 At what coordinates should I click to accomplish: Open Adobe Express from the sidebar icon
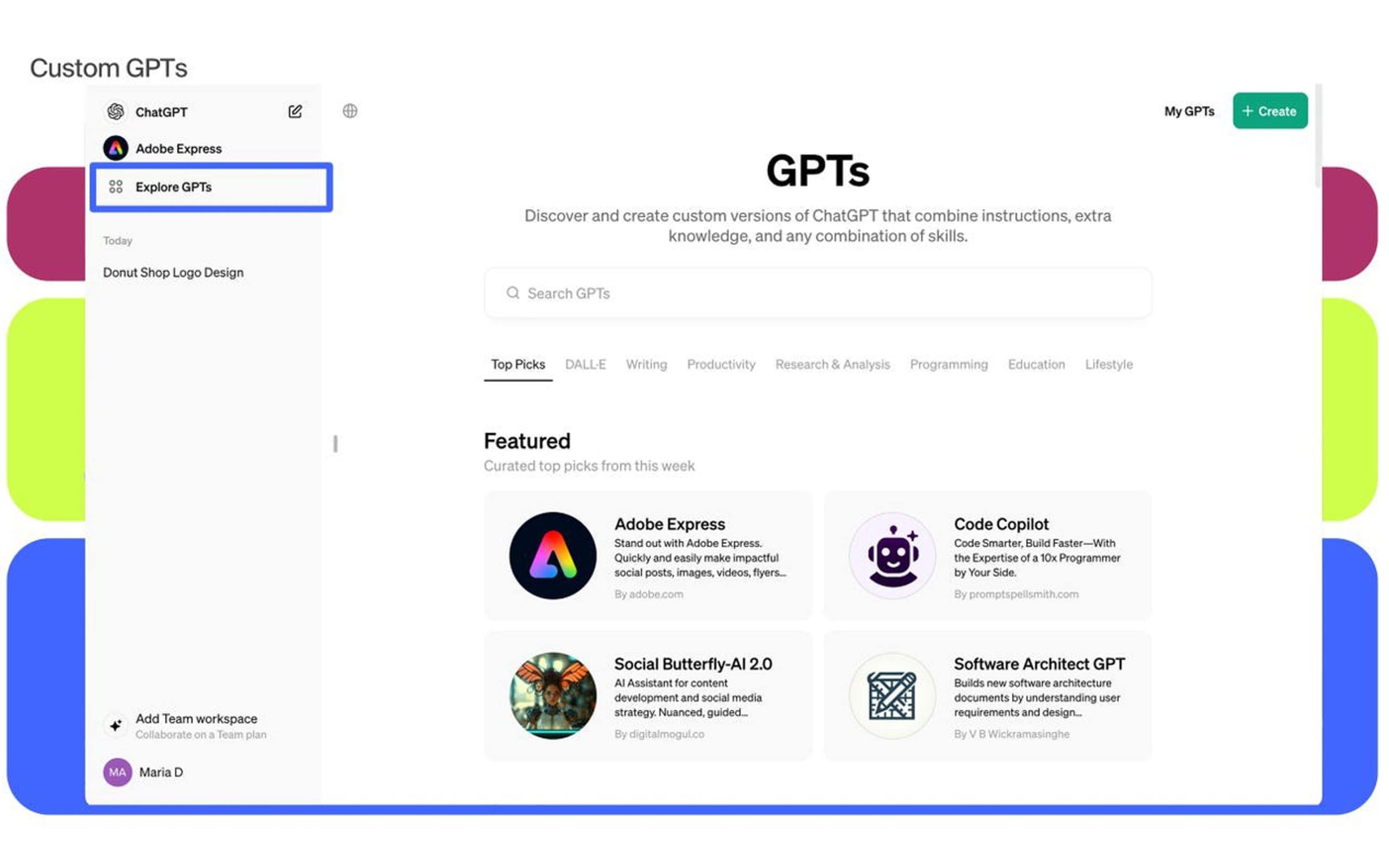(x=116, y=148)
